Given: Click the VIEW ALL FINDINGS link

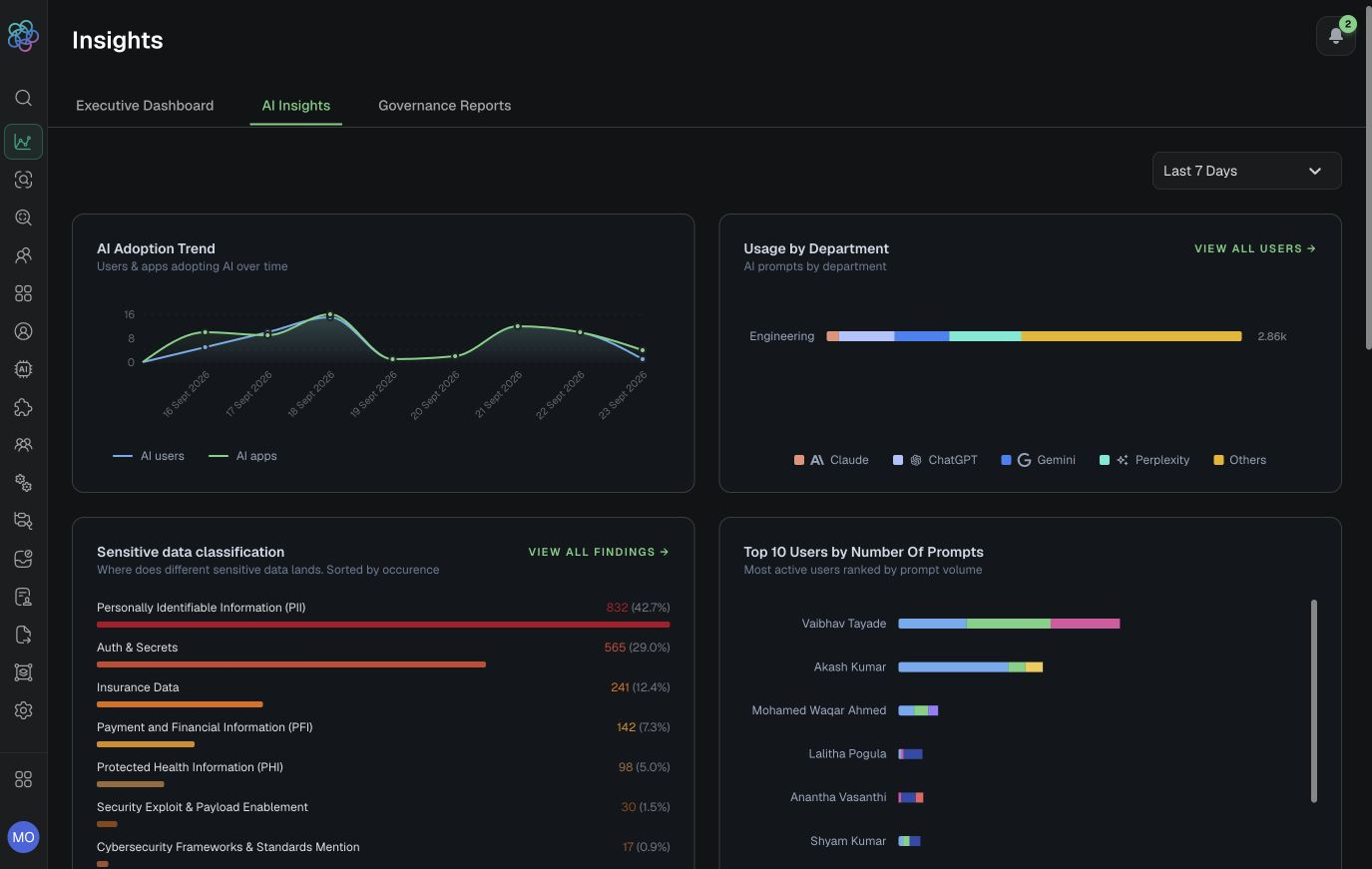Looking at the screenshot, I should [x=599, y=552].
